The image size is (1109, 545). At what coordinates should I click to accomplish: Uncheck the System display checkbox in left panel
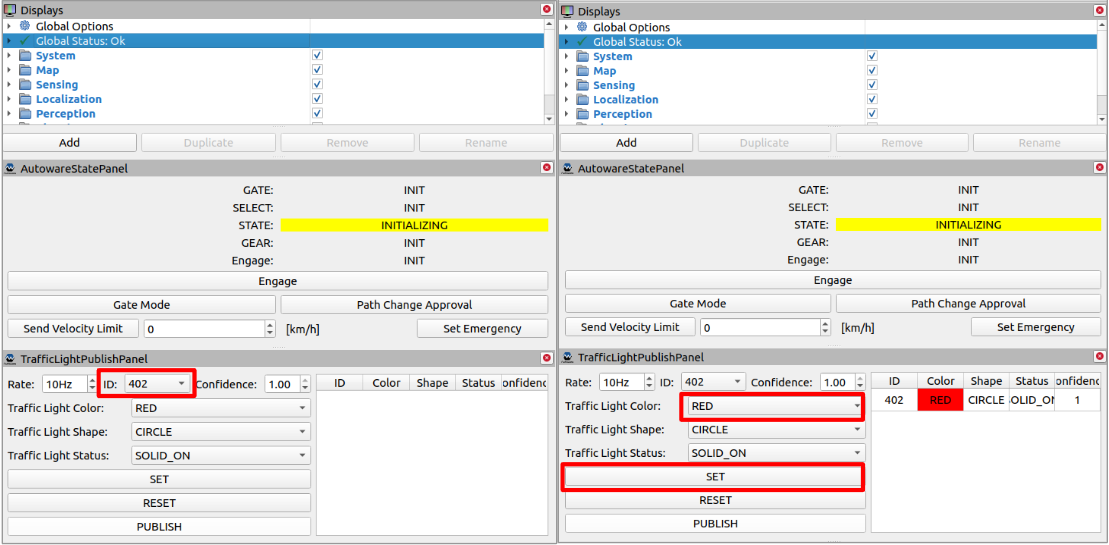(x=317, y=56)
